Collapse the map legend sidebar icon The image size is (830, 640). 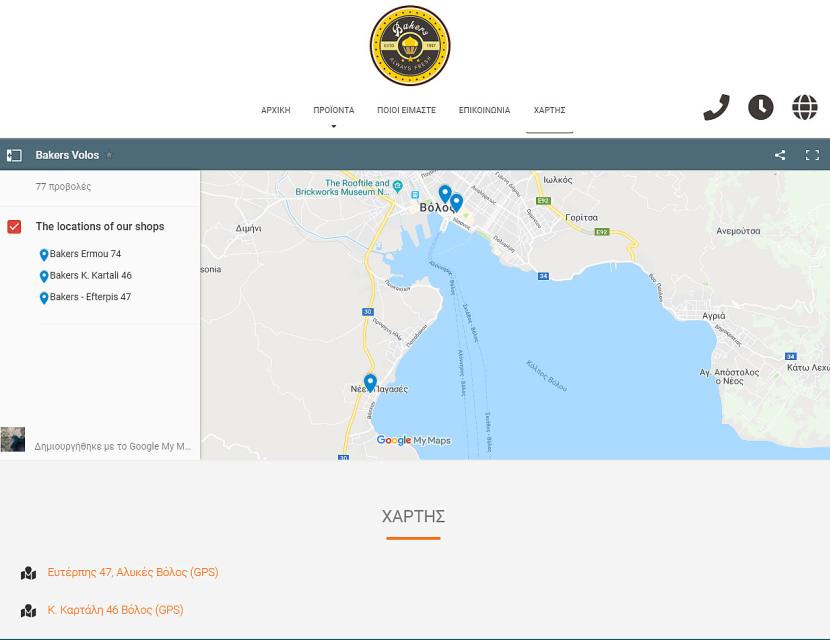pyautogui.click(x=14, y=155)
